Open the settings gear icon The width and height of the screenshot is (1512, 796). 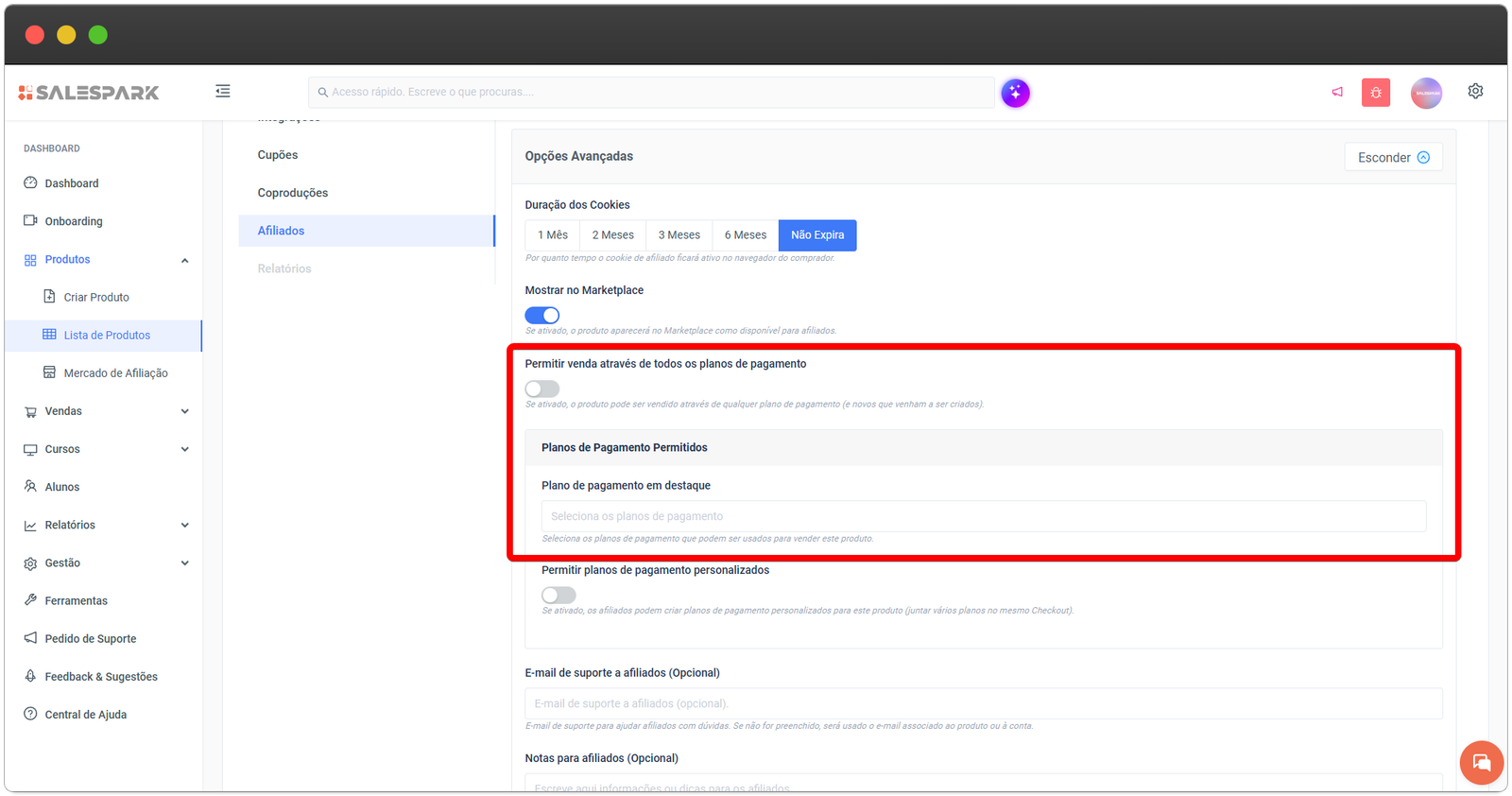[x=1475, y=92]
